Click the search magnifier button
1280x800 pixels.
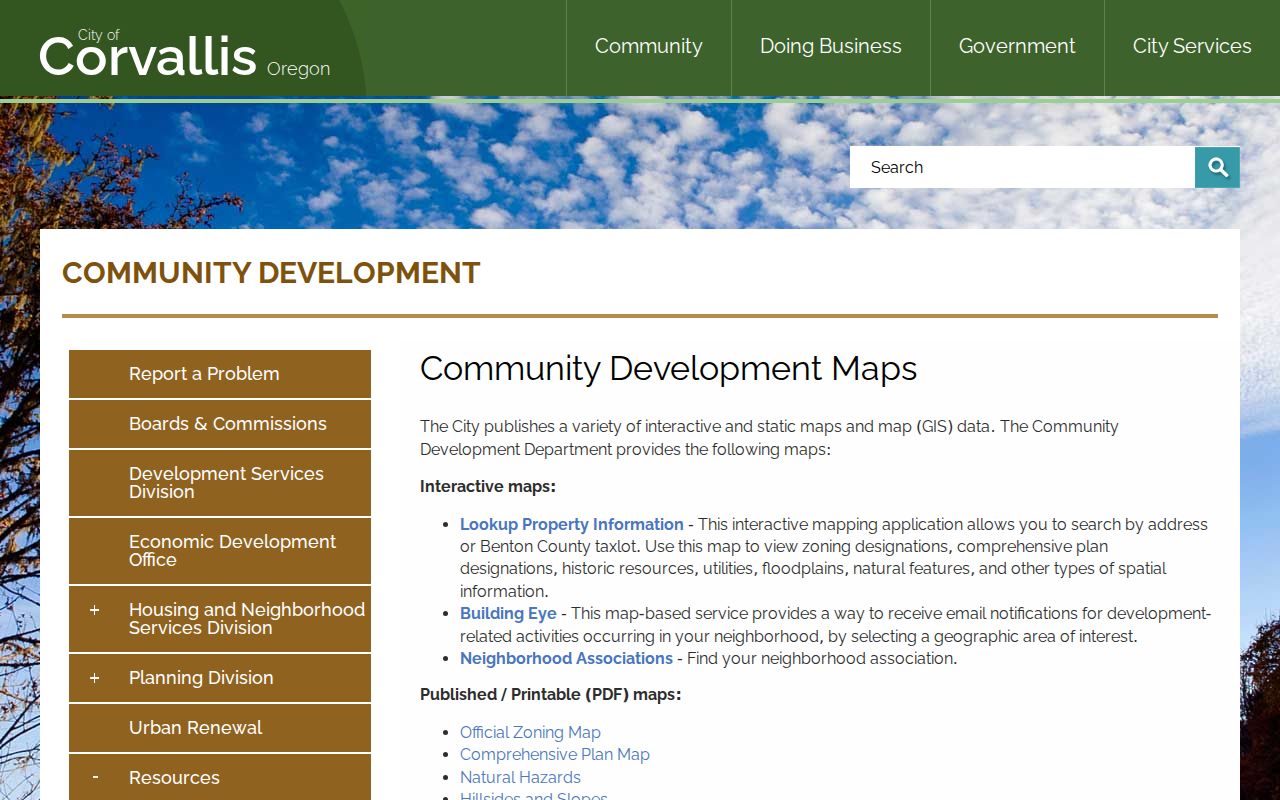tap(1217, 167)
